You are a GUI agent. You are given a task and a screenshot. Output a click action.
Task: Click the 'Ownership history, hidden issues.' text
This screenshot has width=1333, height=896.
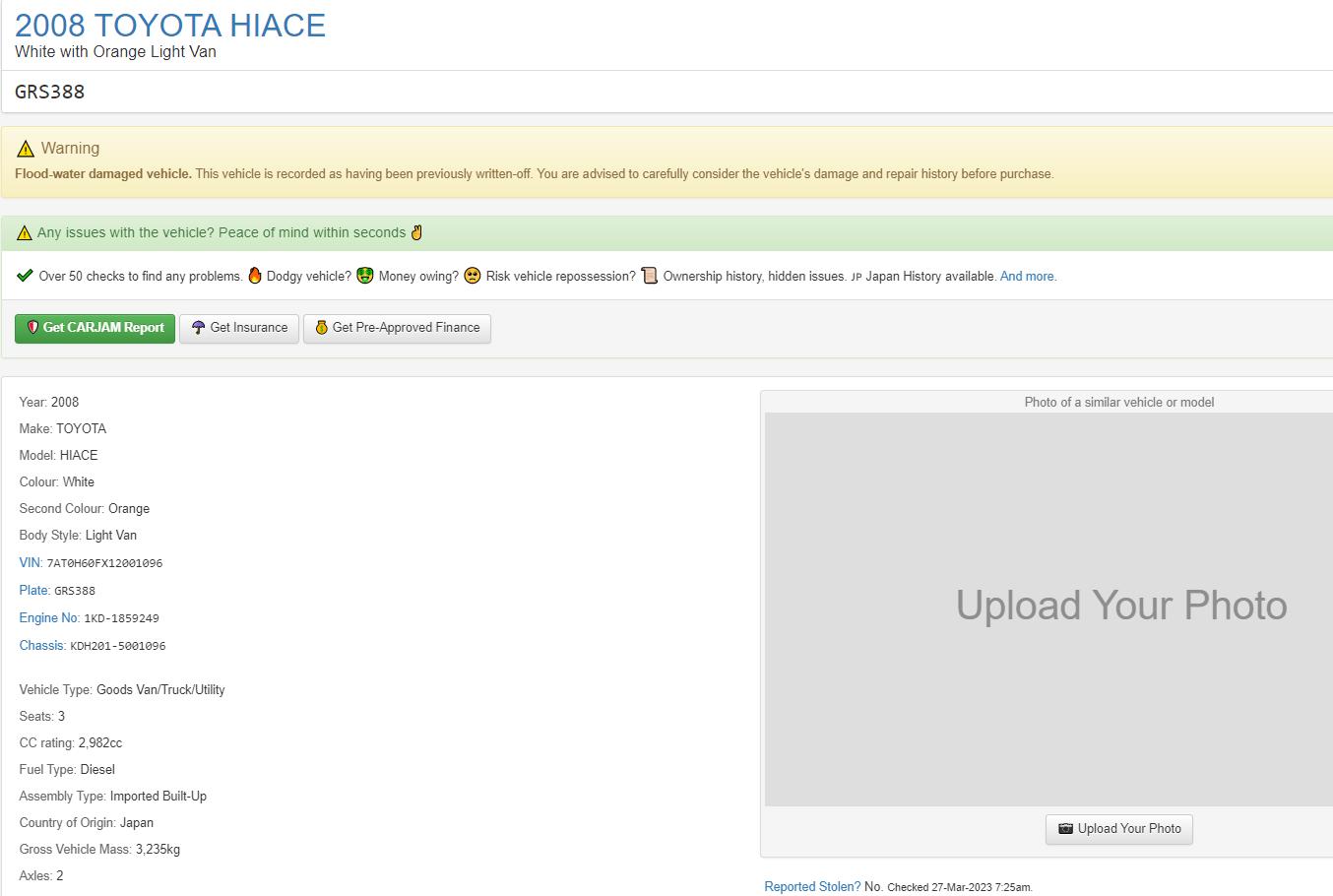click(755, 277)
